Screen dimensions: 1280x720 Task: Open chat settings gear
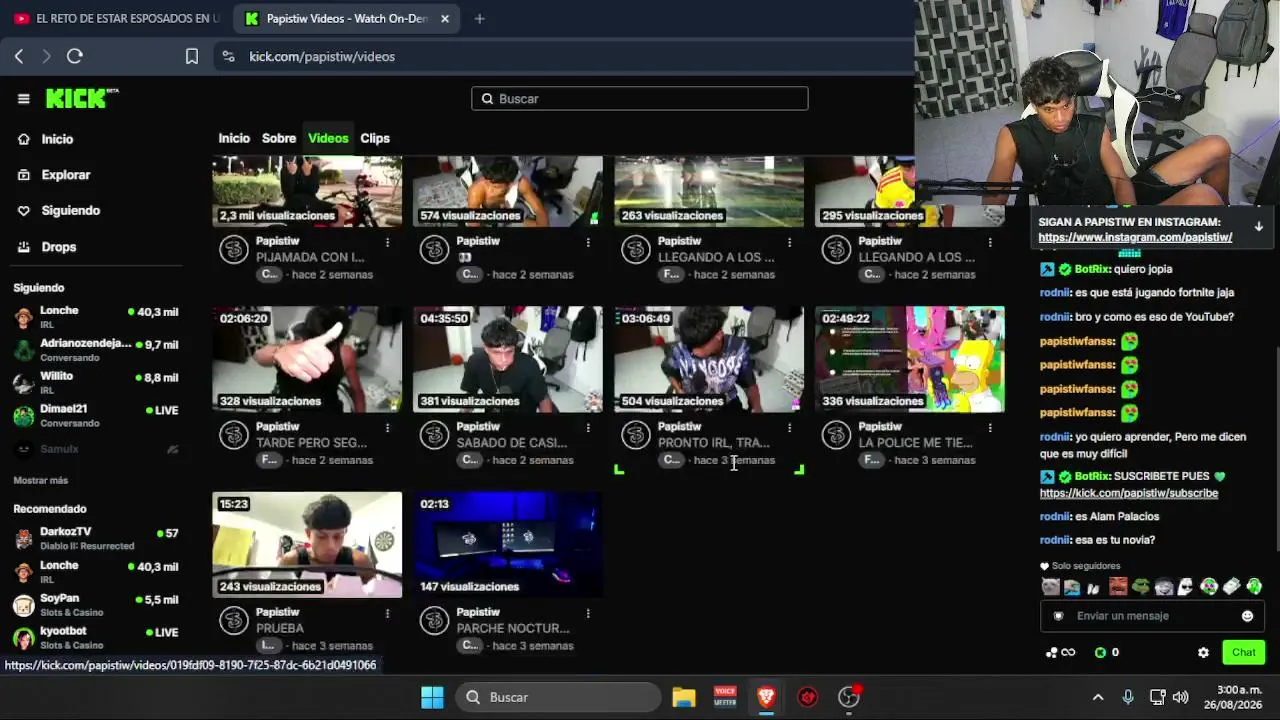[1203, 653]
